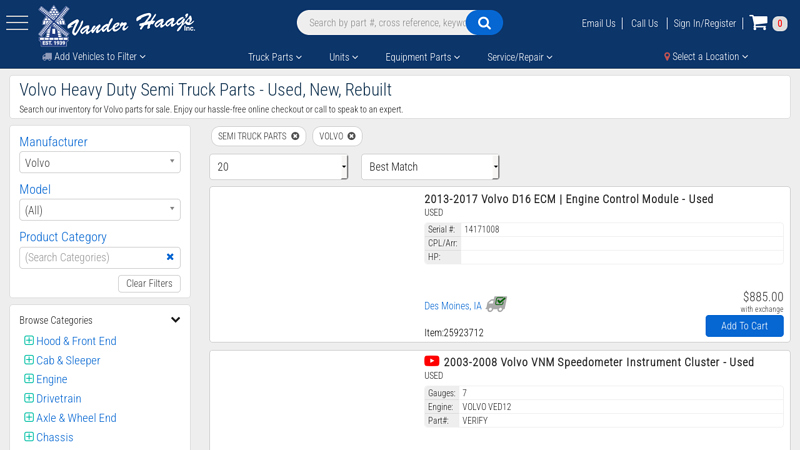The image size is (800, 450).
Task: Open the Hood & Front End category link
Action: [x=76, y=341]
